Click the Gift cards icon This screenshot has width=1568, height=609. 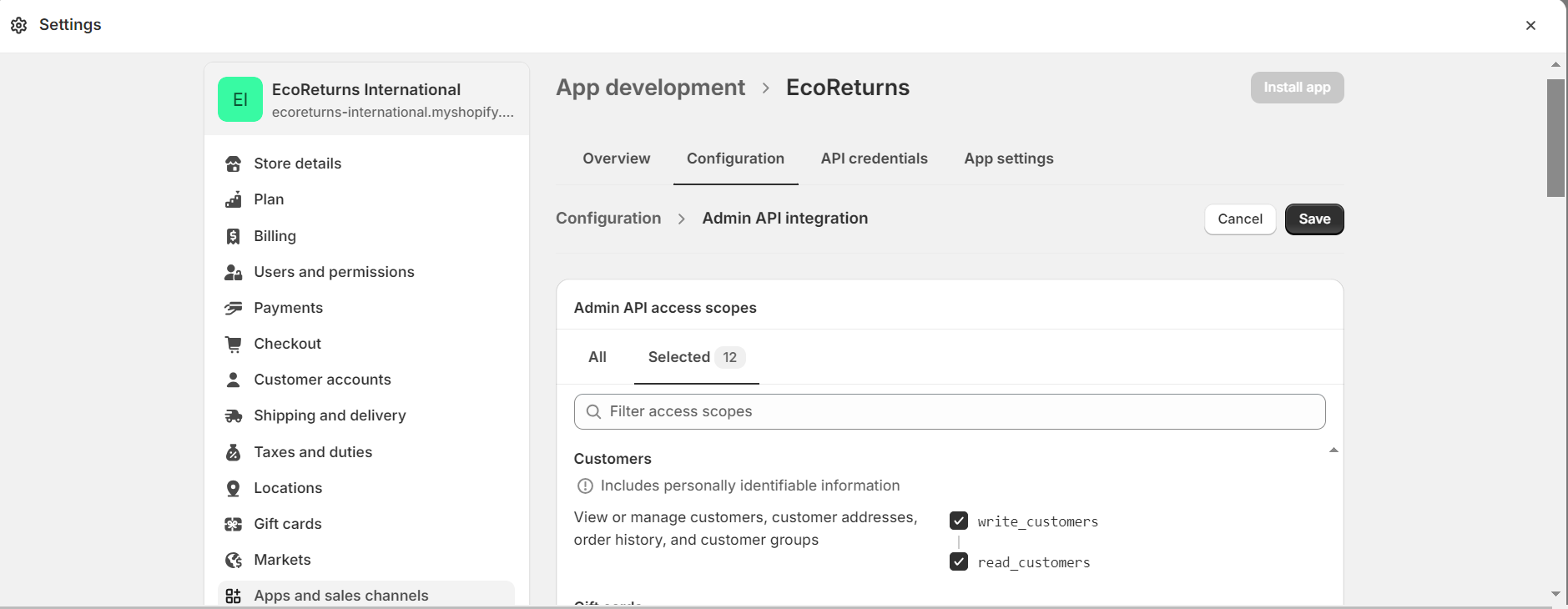234,524
